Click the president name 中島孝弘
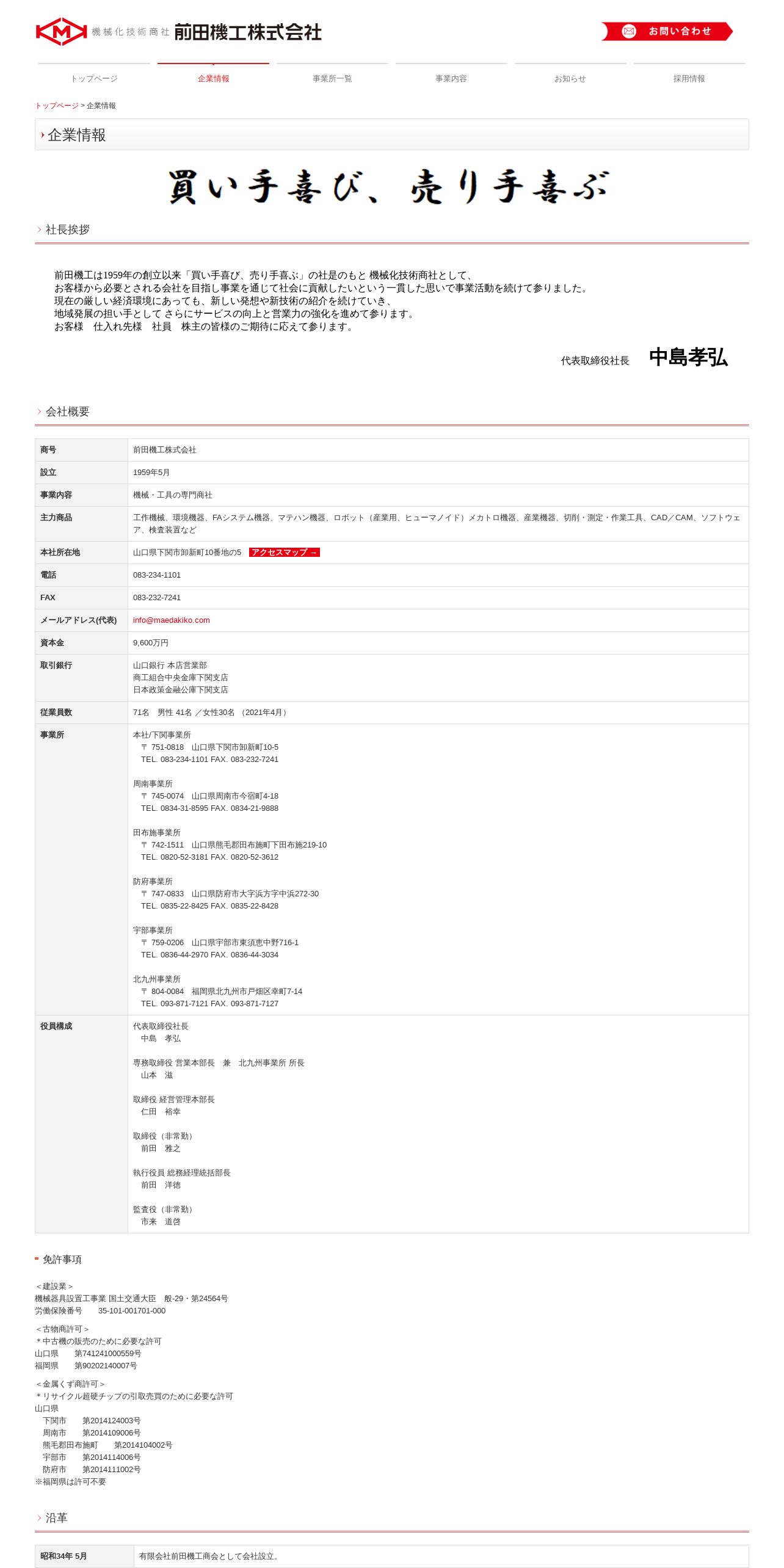Viewport: 784px width, 1568px height. coord(689,357)
